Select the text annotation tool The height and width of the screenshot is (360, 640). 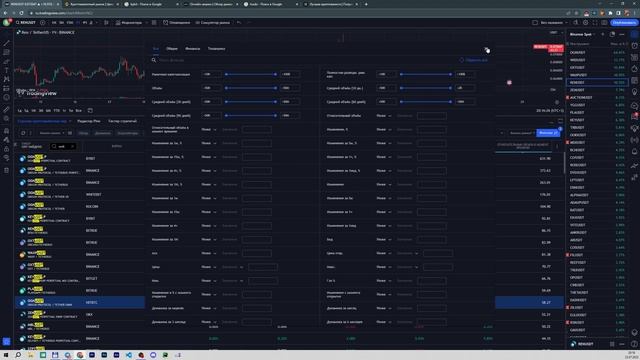click(7, 70)
